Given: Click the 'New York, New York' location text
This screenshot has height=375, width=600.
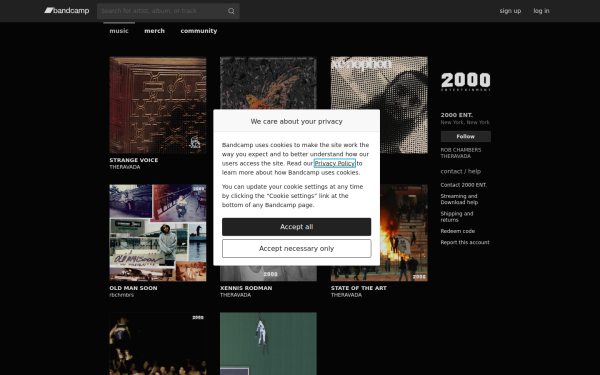Looking at the screenshot, I should (465, 122).
